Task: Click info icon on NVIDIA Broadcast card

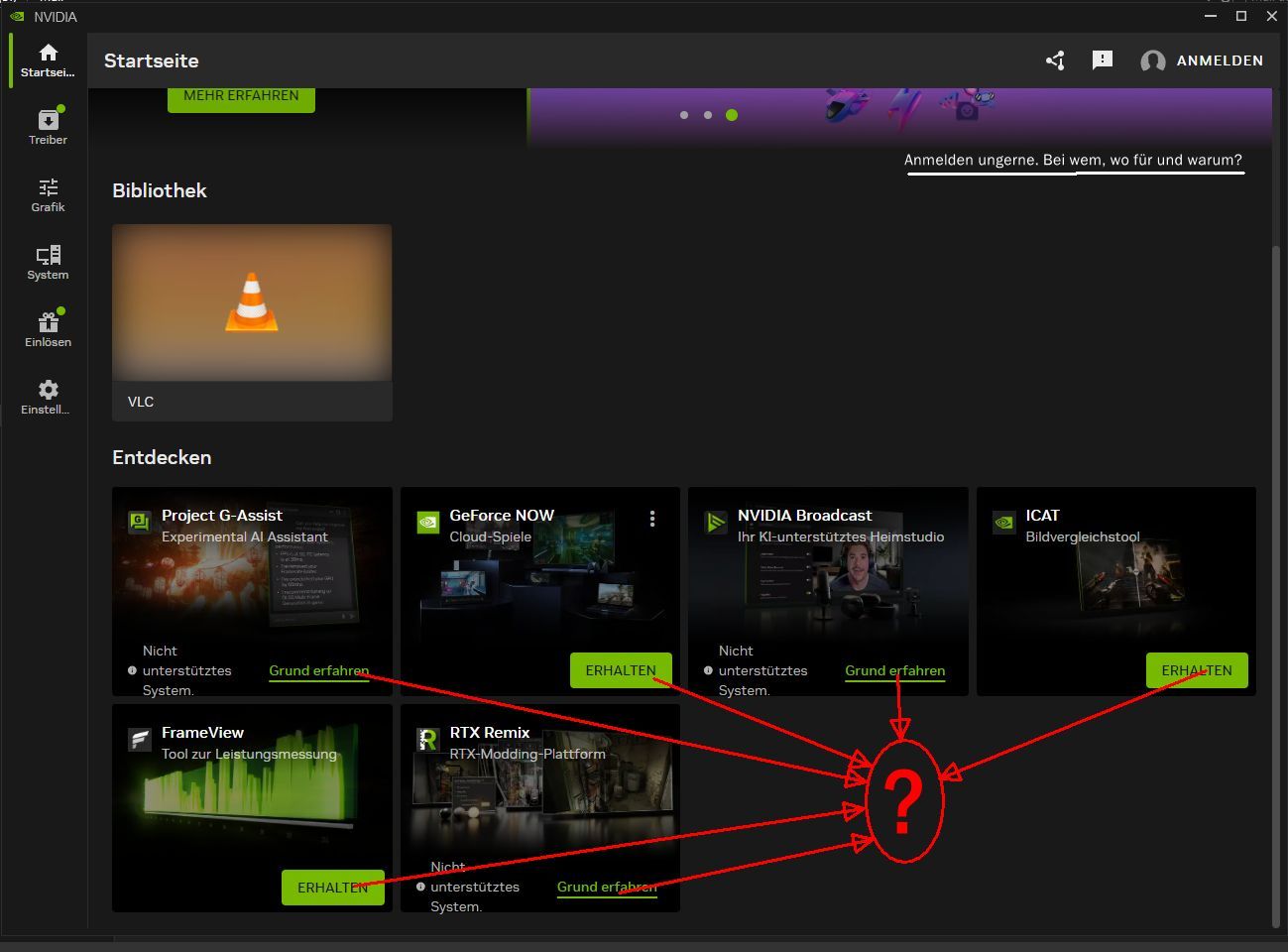Action: click(708, 670)
